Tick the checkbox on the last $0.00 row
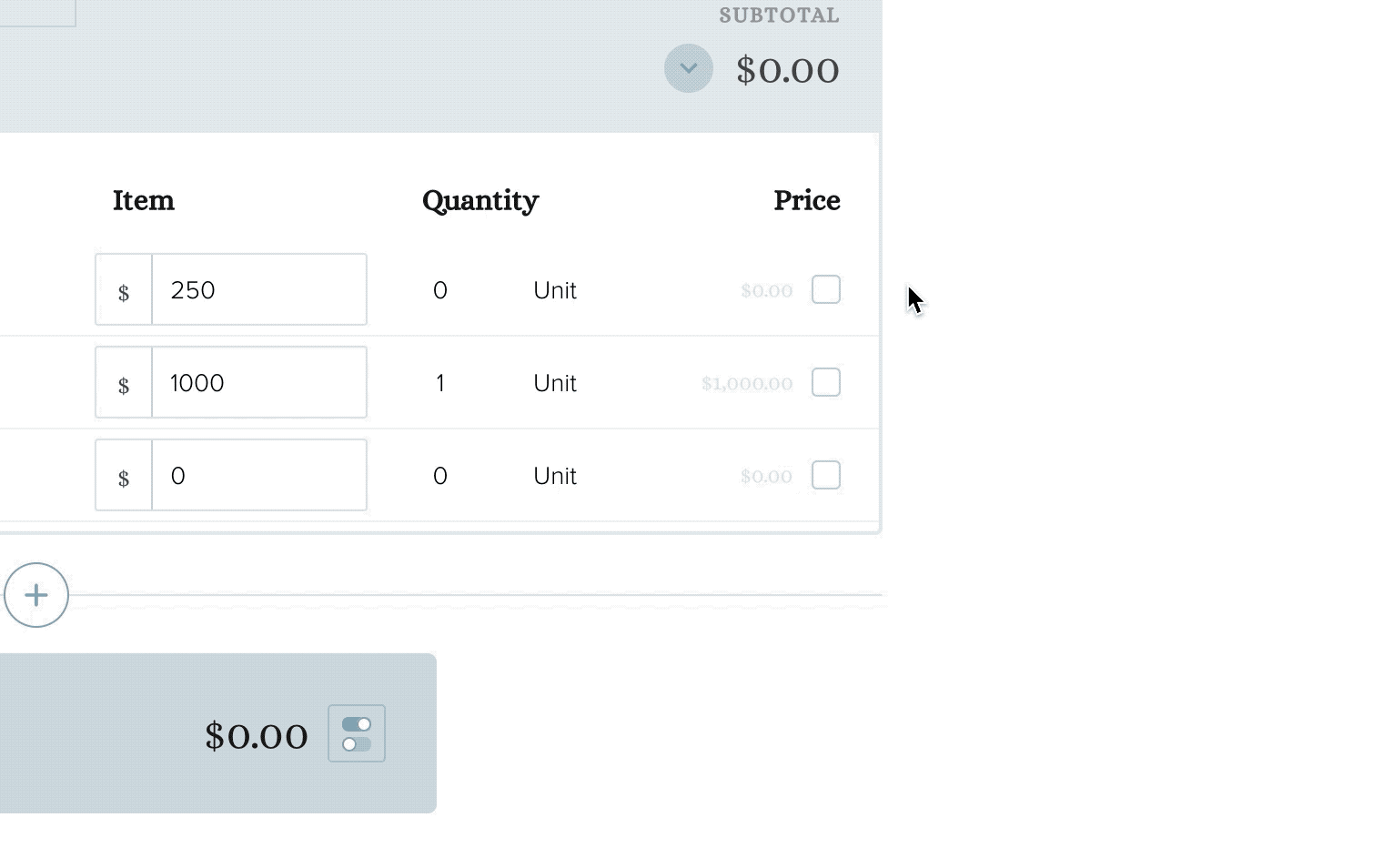The image size is (1383, 868). [x=826, y=475]
